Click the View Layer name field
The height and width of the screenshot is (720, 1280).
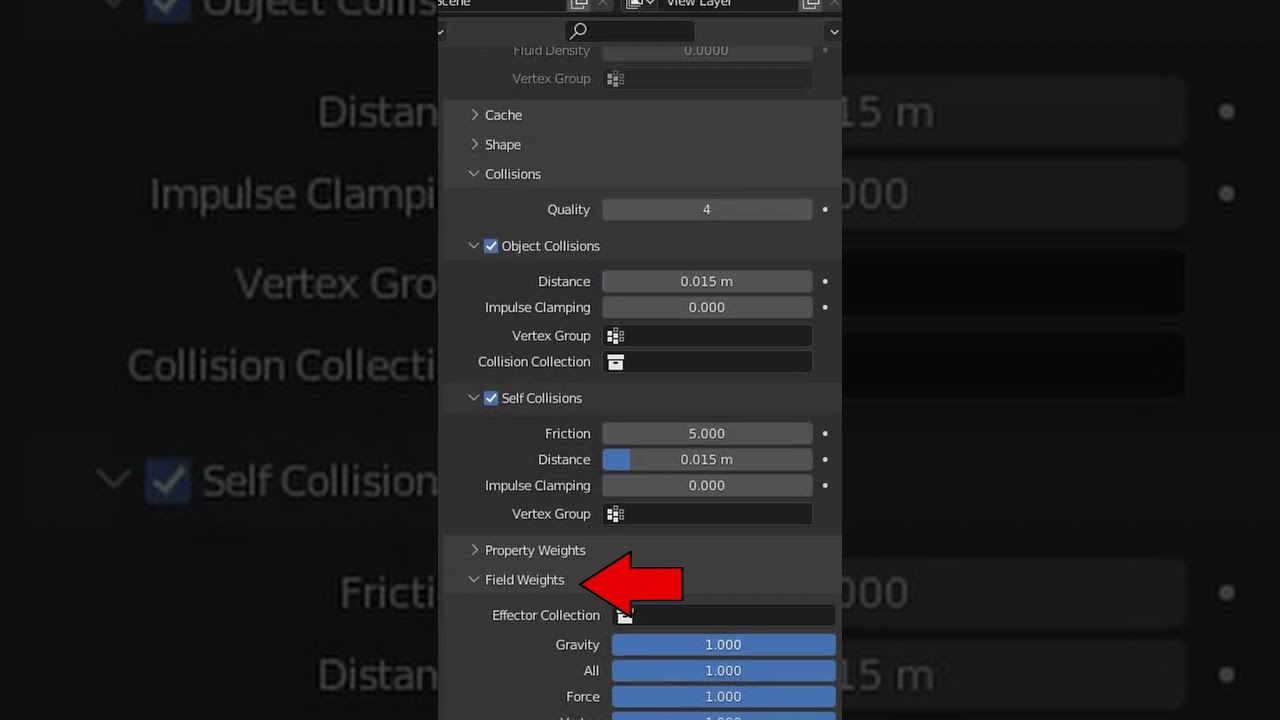(x=727, y=4)
